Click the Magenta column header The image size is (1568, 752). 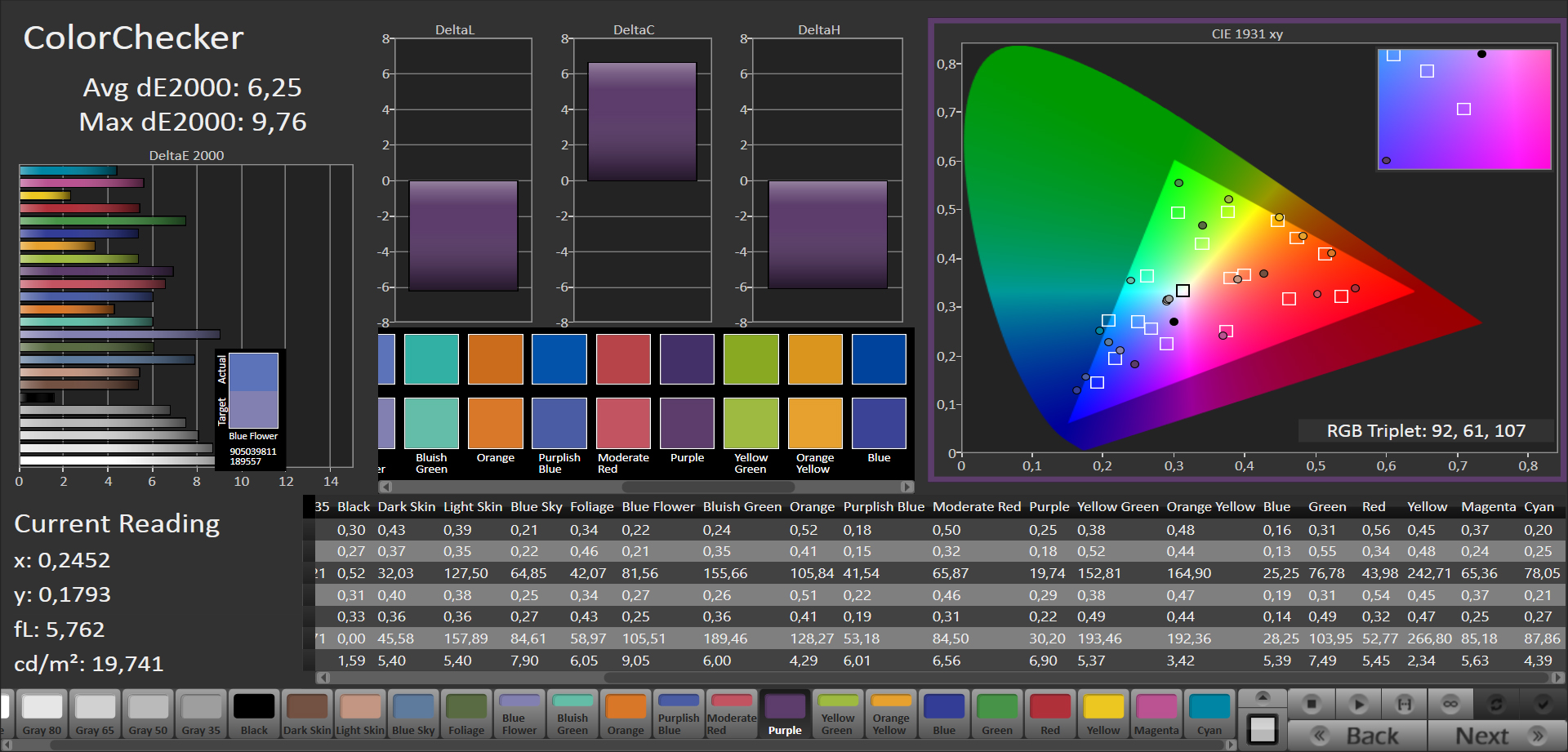pyautogui.click(x=1488, y=506)
